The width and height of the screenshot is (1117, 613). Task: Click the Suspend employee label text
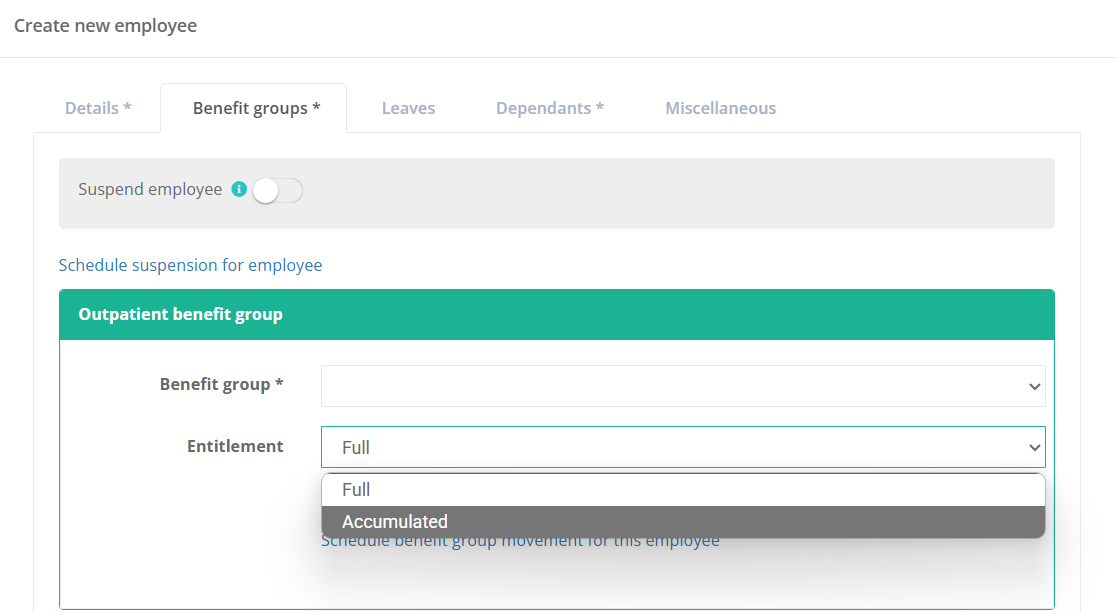(x=150, y=189)
